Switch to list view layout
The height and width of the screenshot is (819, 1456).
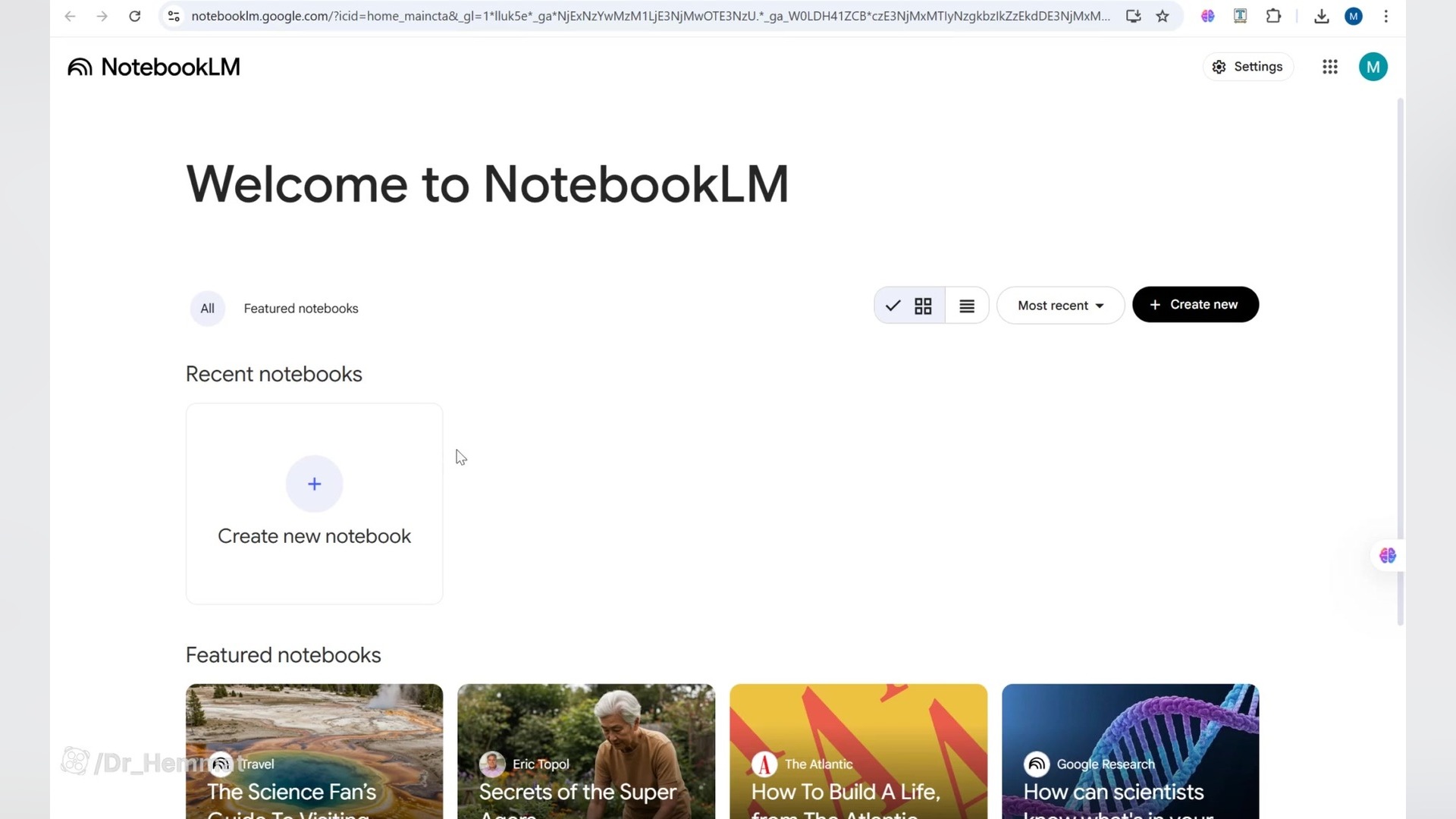click(967, 306)
